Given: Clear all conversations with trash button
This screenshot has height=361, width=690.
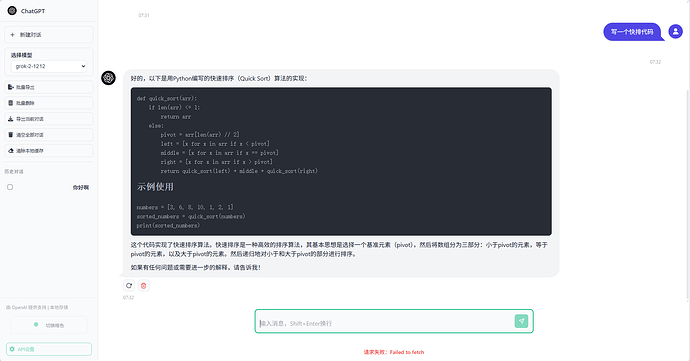Looking at the screenshot, I should click(49, 135).
